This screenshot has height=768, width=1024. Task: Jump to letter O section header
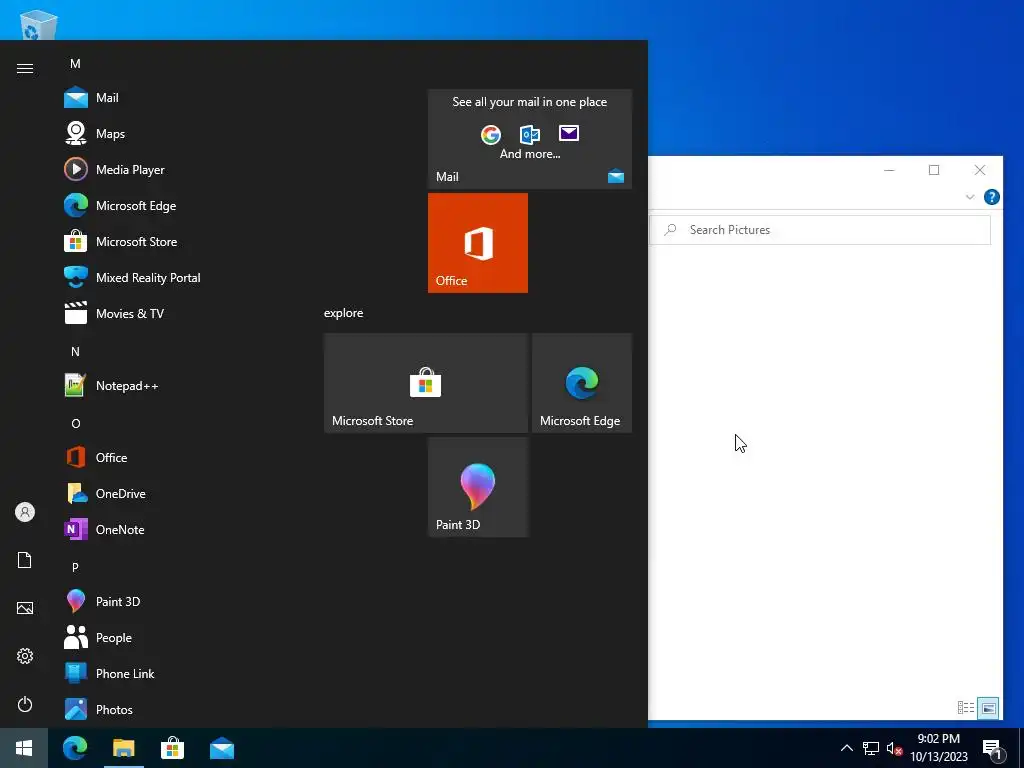pyautogui.click(x=75, y=424)
